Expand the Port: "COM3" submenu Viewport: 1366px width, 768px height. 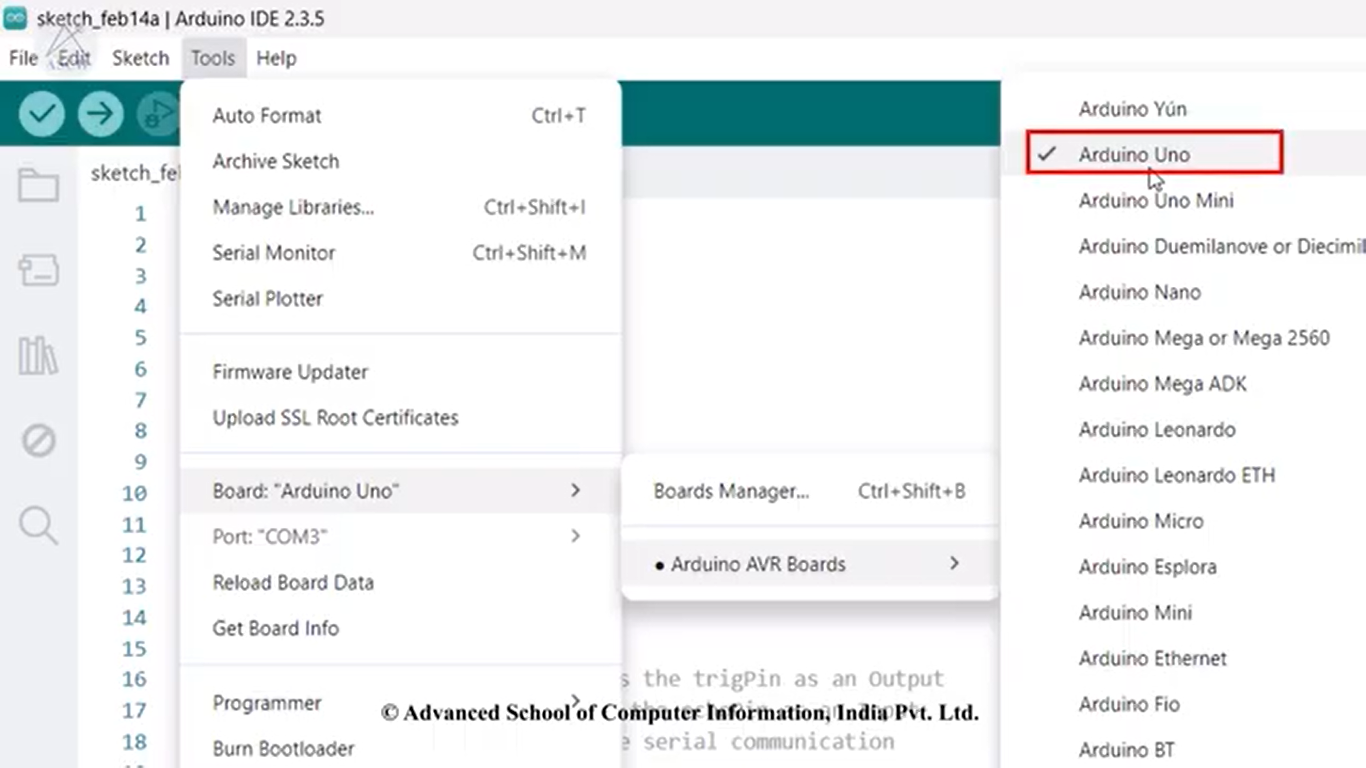pyautogui.click(x=400, y=537)
